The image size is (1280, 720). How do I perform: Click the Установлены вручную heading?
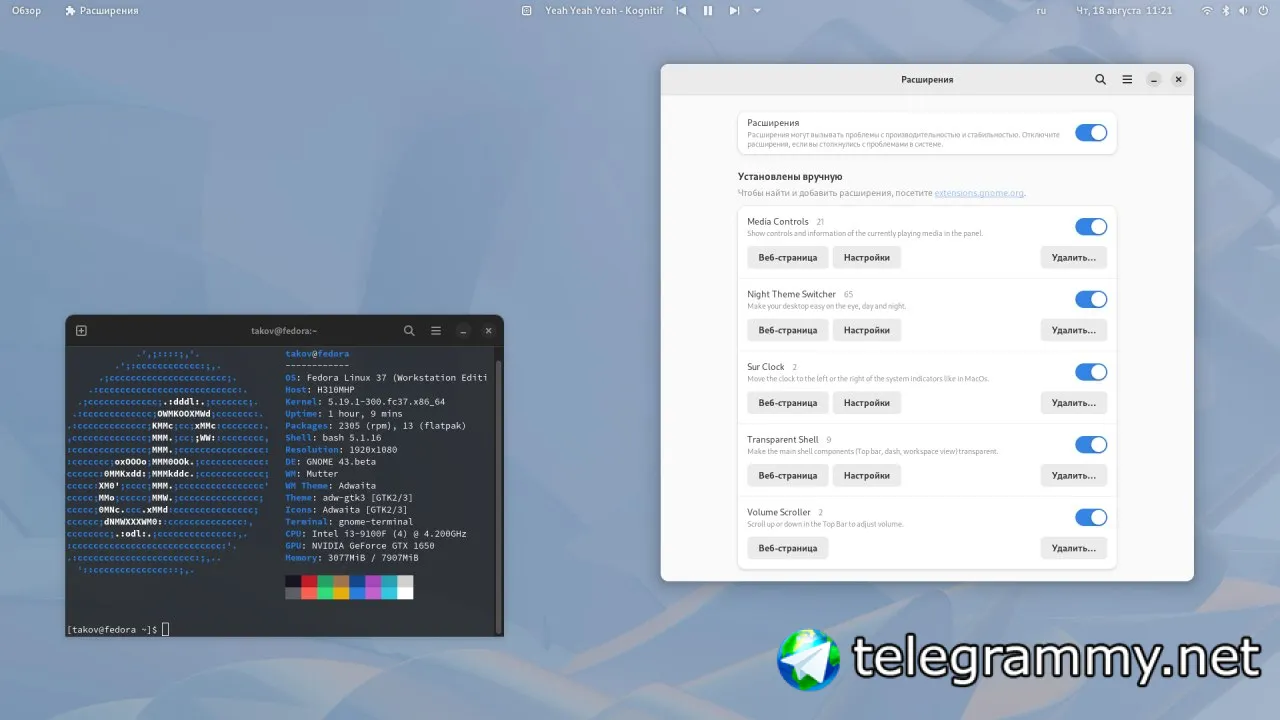point(790,176)
